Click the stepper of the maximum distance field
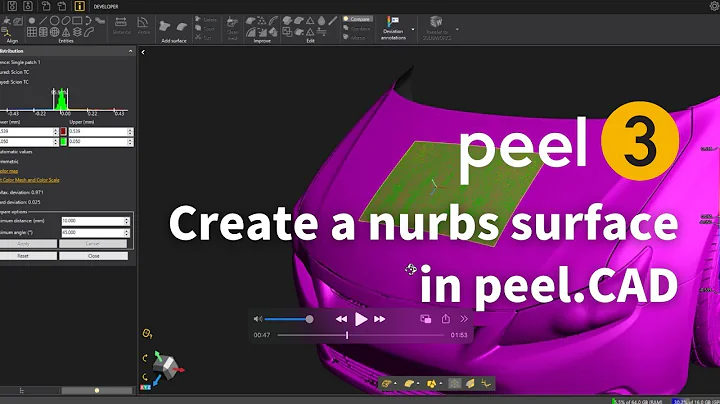720x404 pixels. pos(127,221)
